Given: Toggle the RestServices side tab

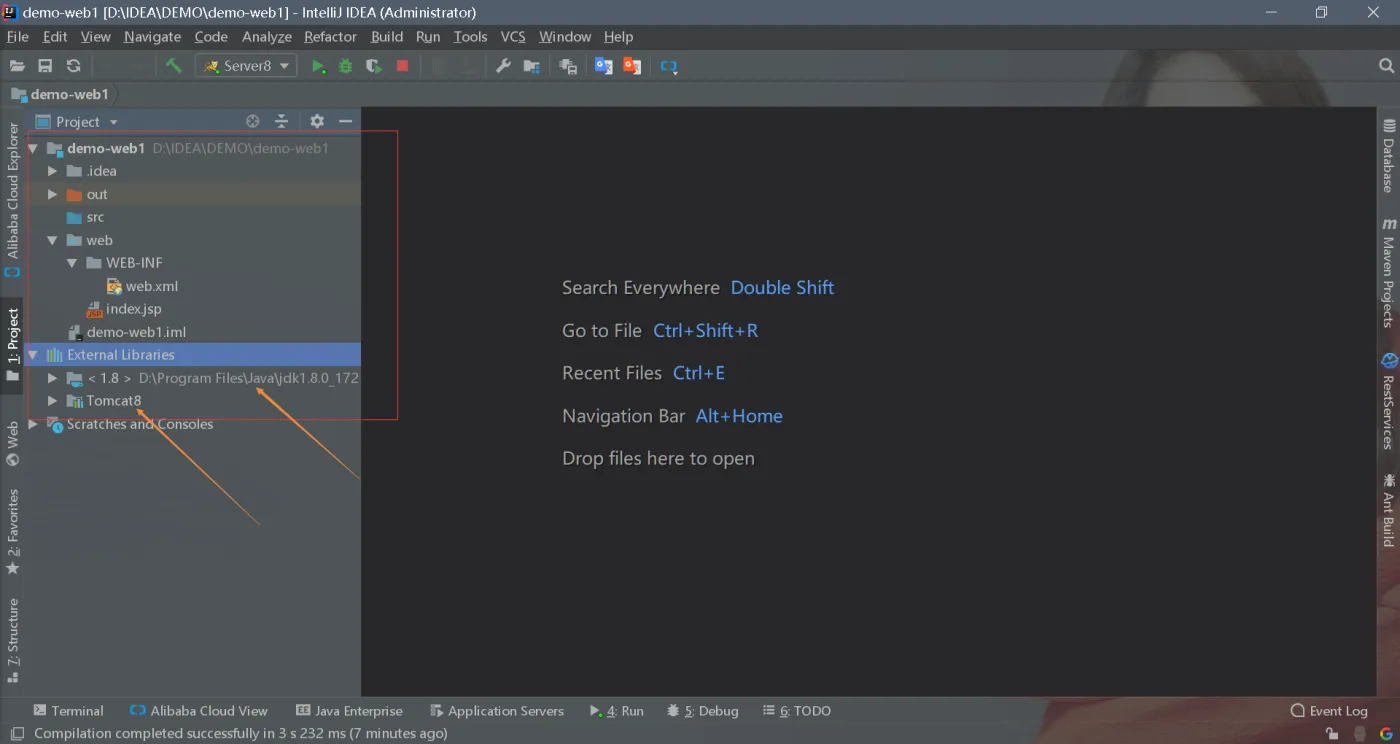Looking at the screenshot, I should pos(1389,401).
